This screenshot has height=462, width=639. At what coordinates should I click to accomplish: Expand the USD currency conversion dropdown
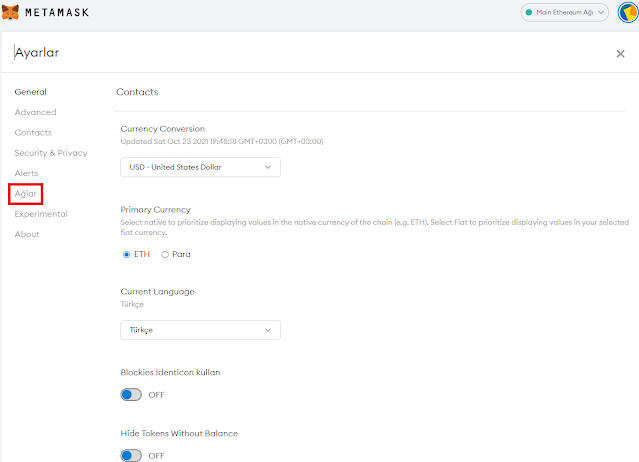pos(200,167)
